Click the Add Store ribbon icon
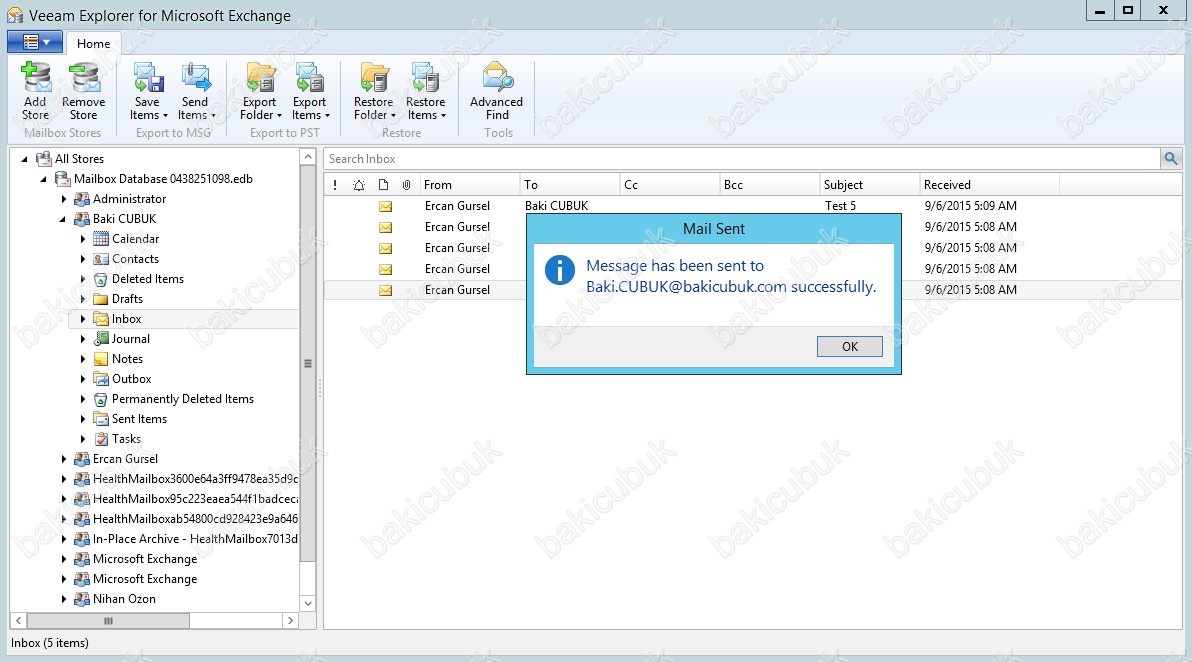1192x662 pixels. 35,78
